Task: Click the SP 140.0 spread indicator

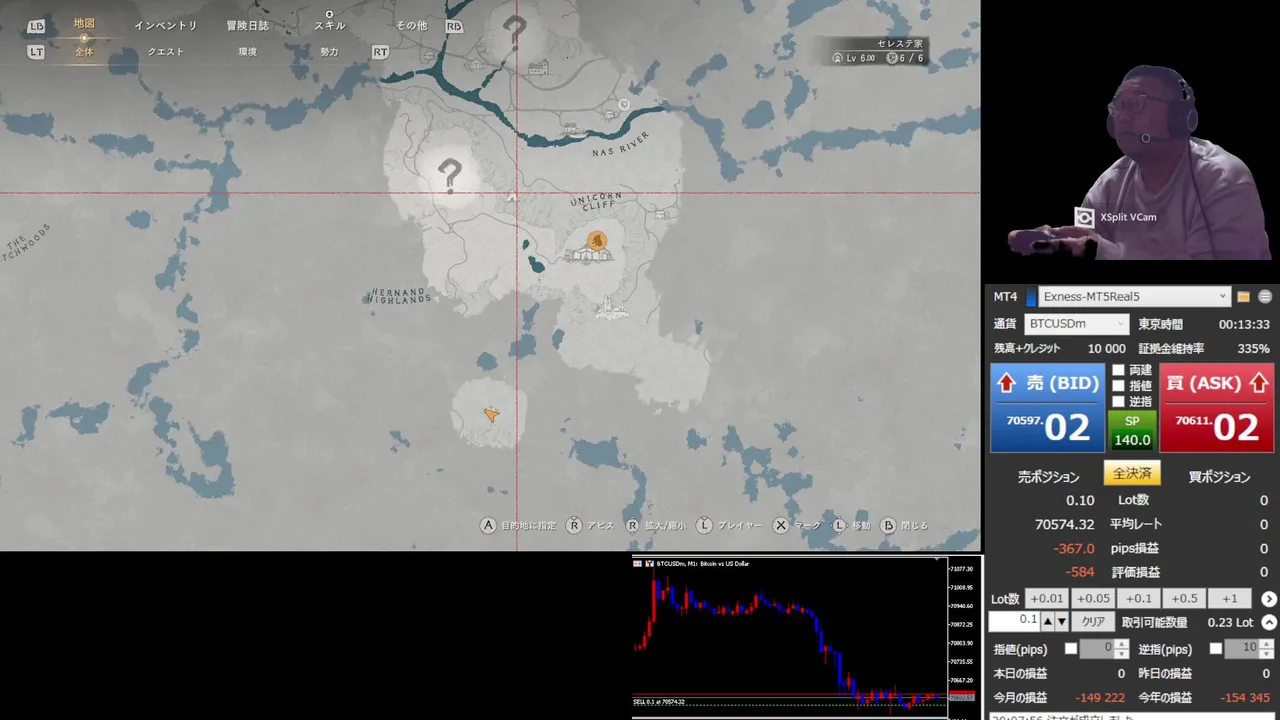Action: (x=1132, y=431)
